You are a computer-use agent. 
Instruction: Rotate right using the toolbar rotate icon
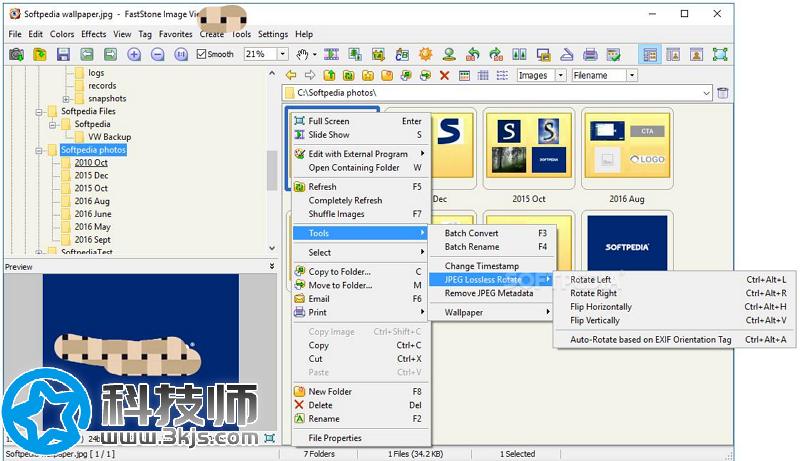pyautogui.click(x=496, y=54)
